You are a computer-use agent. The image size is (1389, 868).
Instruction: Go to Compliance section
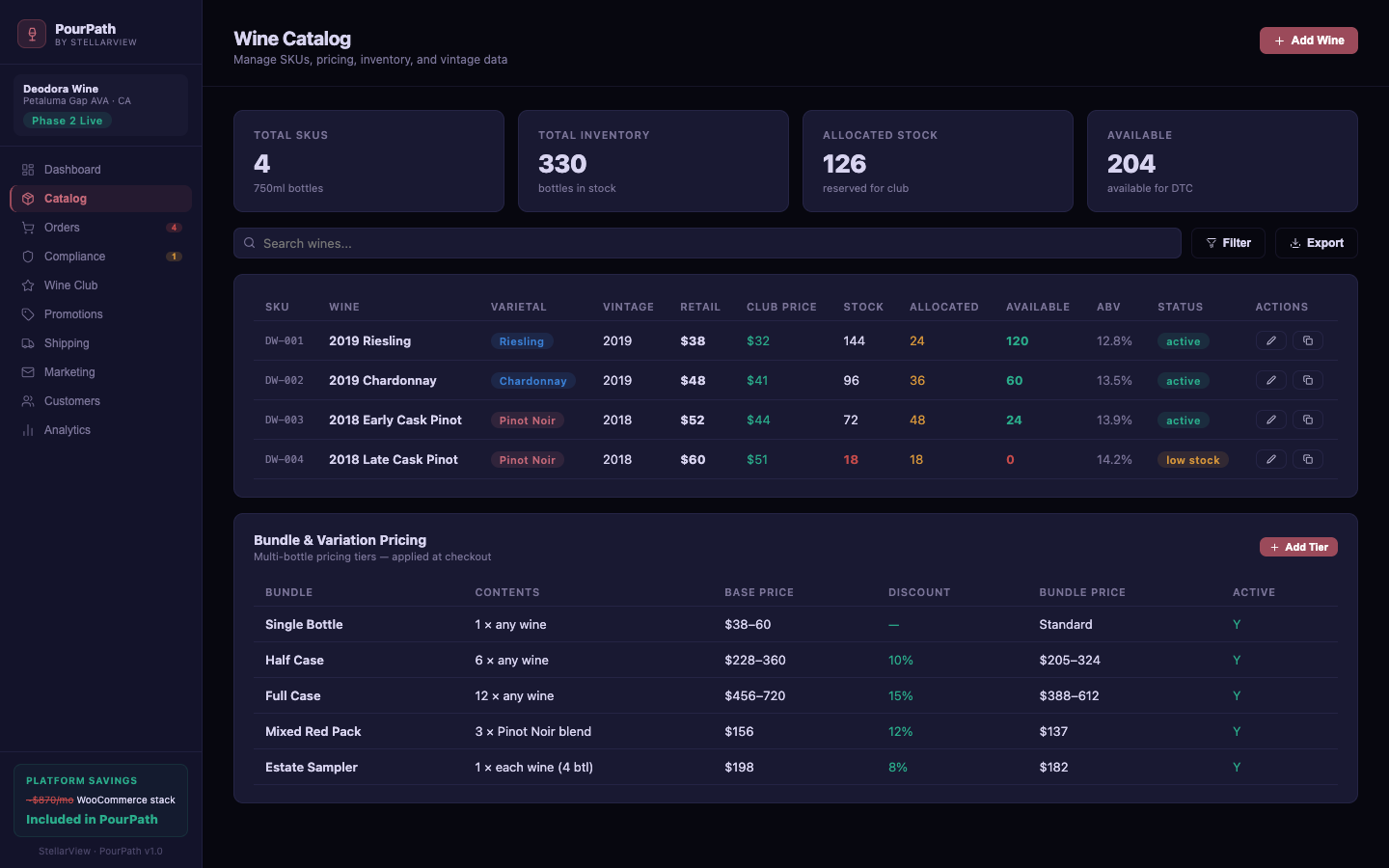74,257
